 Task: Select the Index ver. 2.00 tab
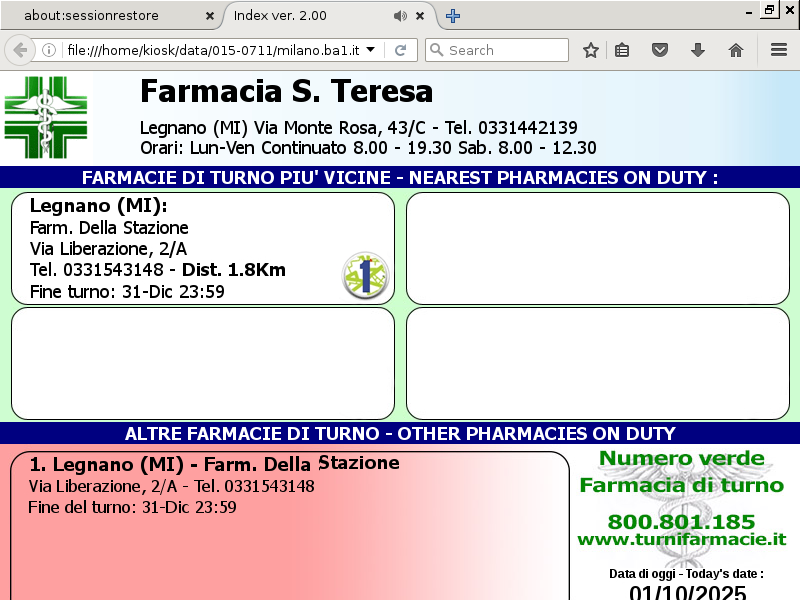pos(300,16)
